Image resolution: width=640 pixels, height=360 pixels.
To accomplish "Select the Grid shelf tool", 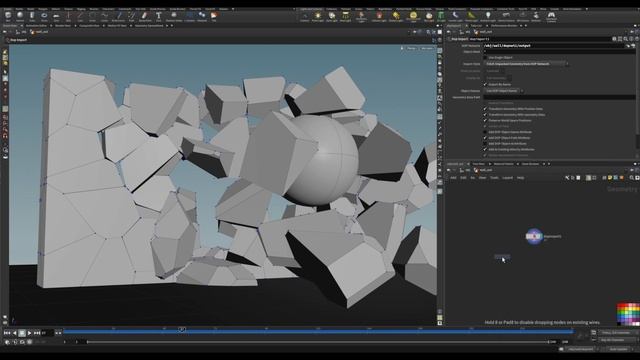I will click(x=56, y=16).
